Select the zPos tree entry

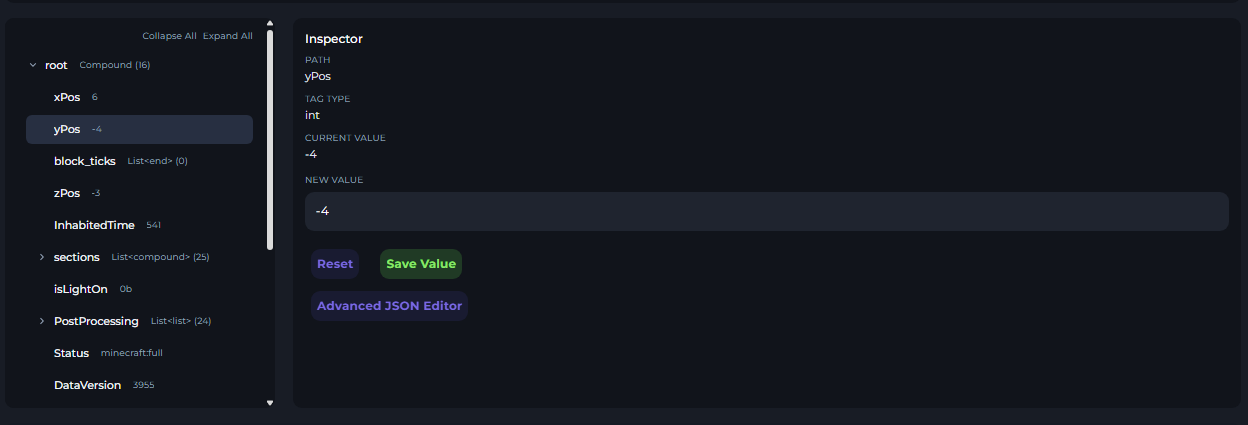(x=67, y=193)
